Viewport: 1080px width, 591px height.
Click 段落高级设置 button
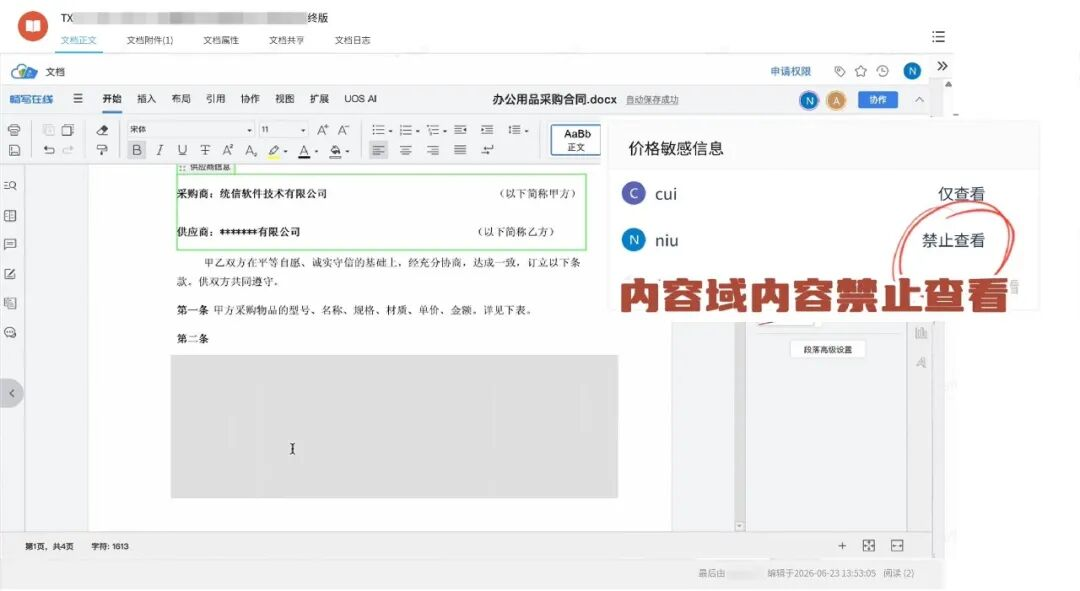pos(827,350)
